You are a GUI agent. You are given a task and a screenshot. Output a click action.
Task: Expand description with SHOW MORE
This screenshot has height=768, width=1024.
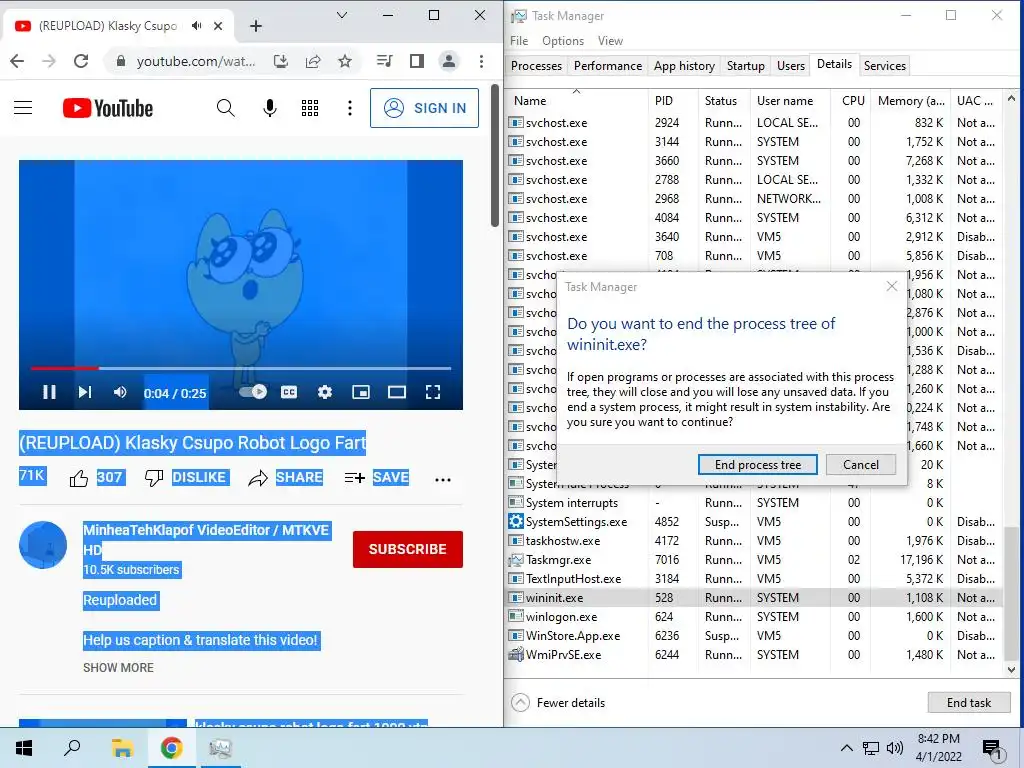click(x=118, y=667)
